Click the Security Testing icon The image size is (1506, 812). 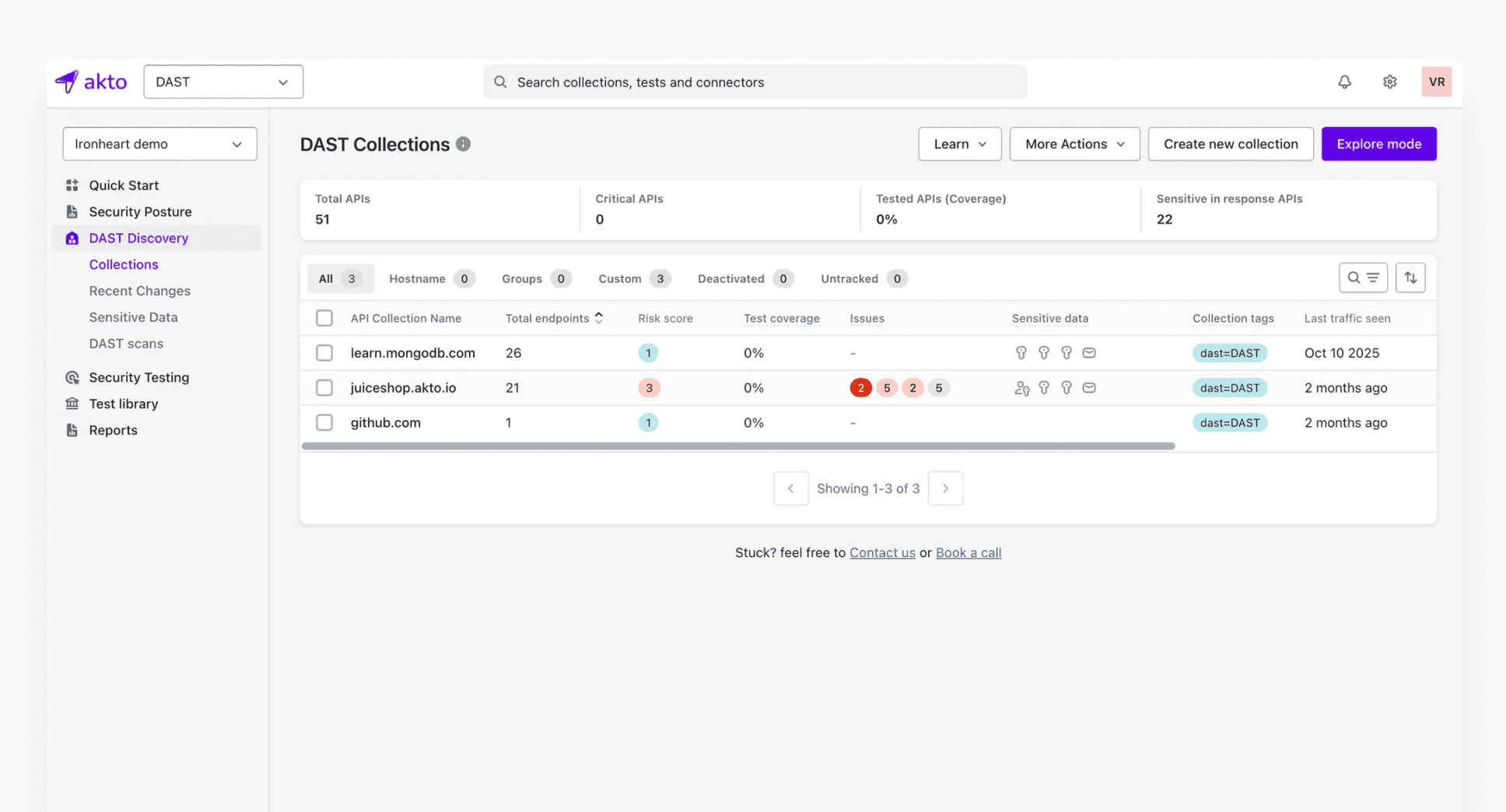pyautogui.click(x=72, y=377)
